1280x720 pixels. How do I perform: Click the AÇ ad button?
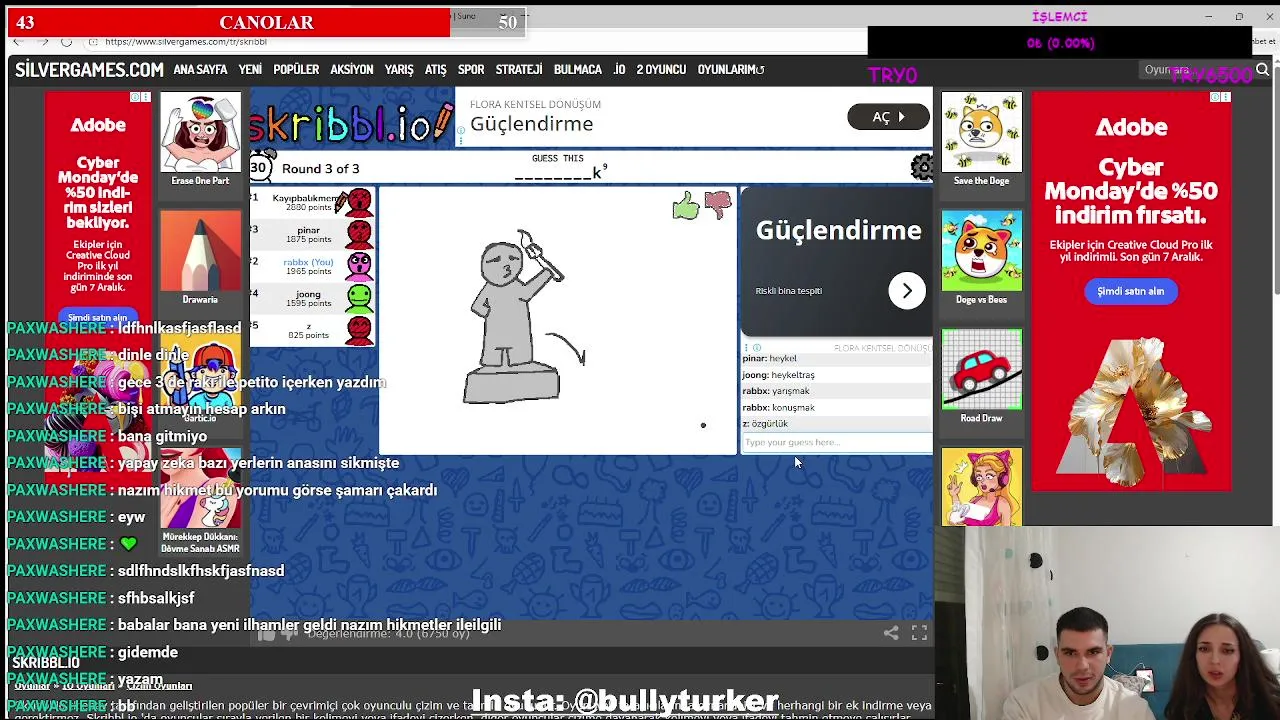[888, 117]
